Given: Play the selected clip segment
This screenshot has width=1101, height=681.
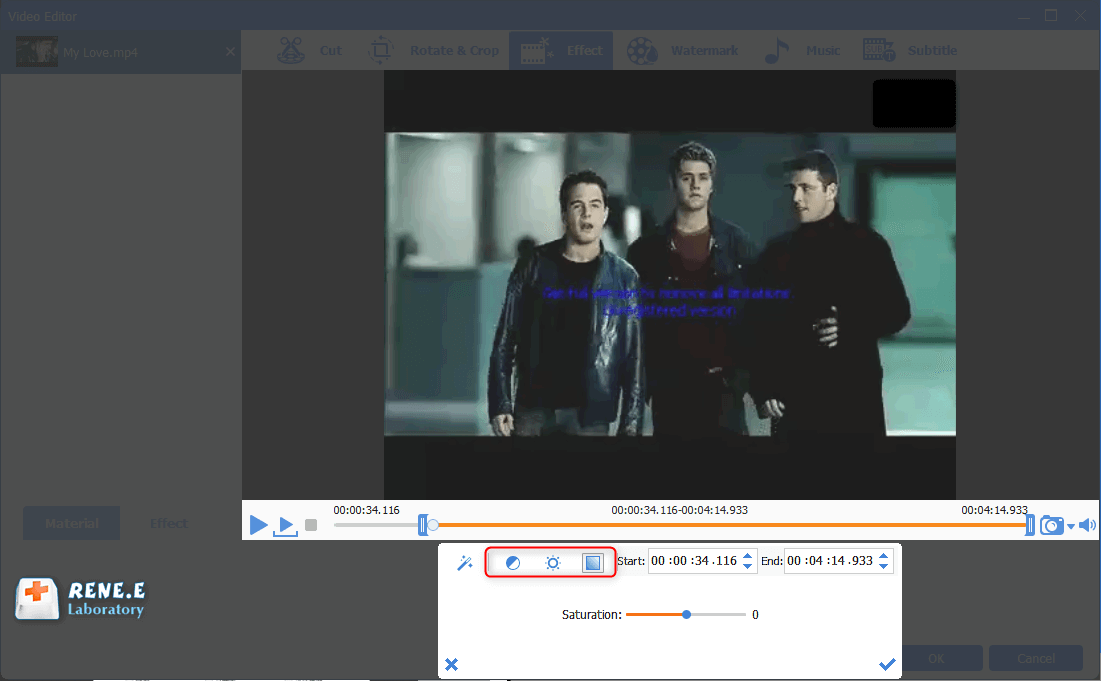Looking at the screenshot, I should click(285, 525).
